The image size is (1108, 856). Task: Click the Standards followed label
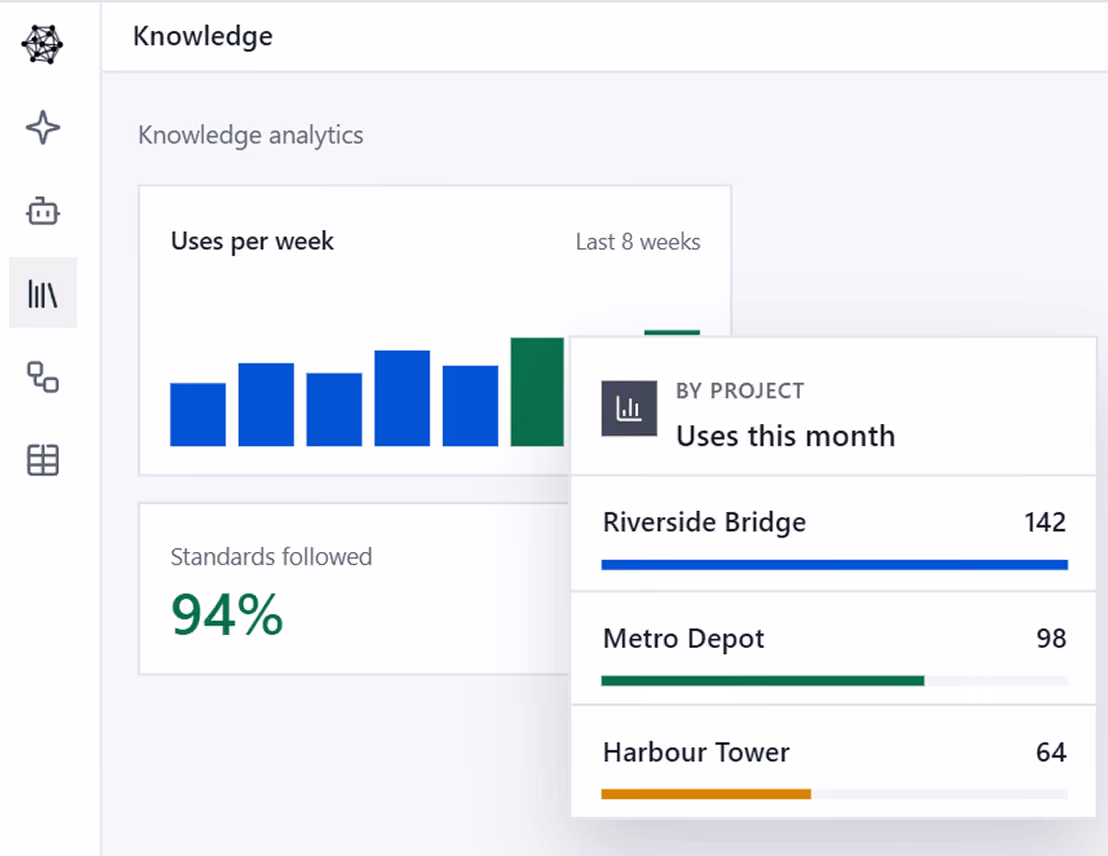[271, 556]
